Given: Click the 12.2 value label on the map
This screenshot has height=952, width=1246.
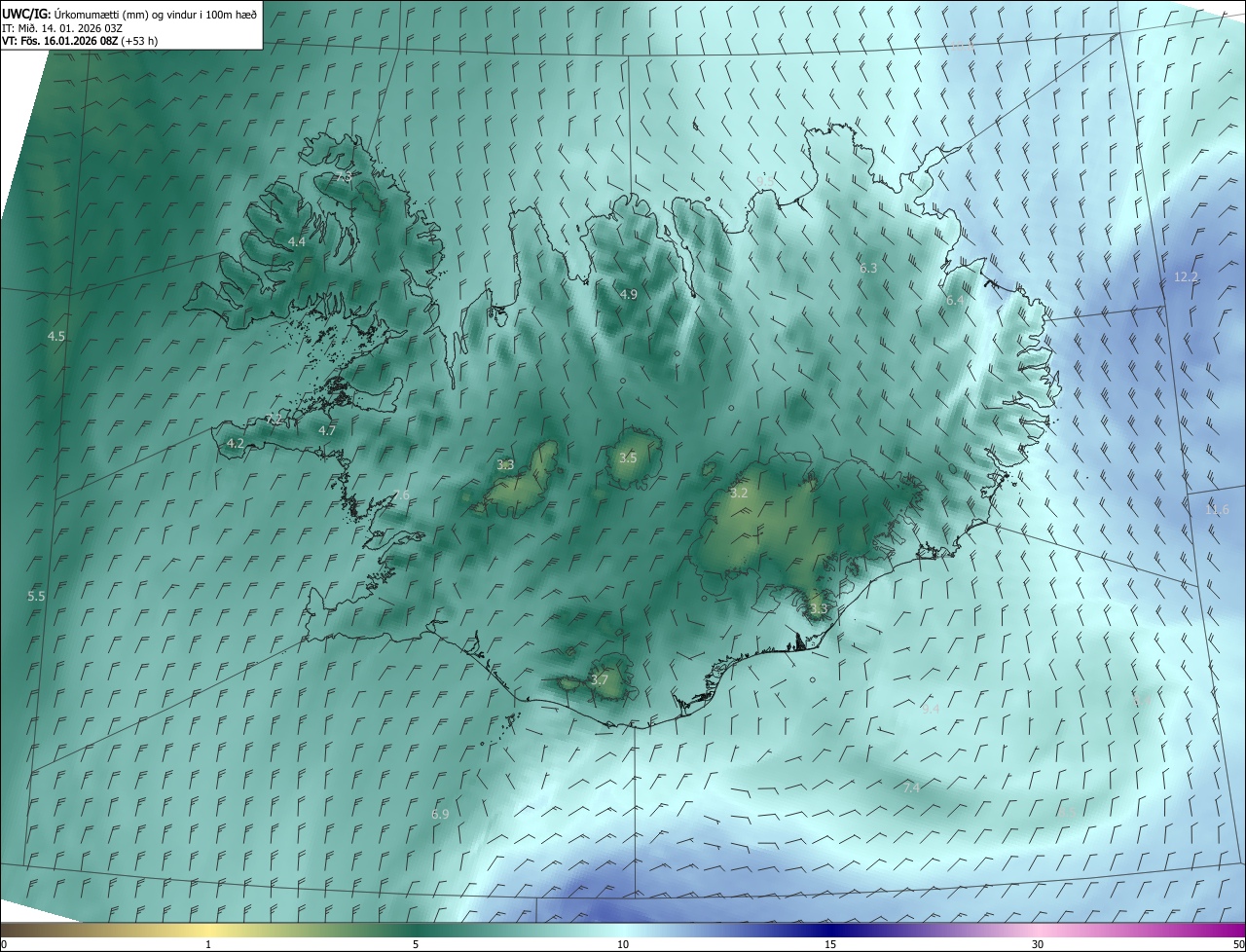Looking at the screenshot, I should (x=1186, y=277).
